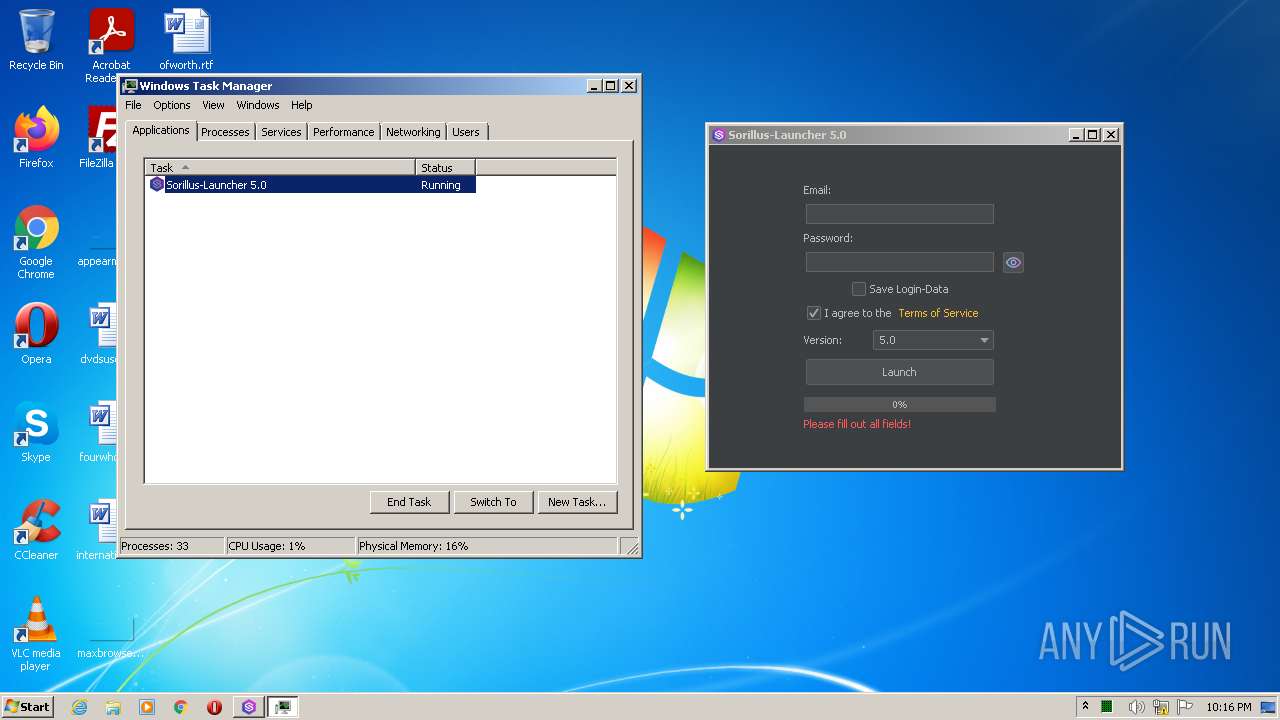The image size is (1280, 720).
Task: Select Sorillus-Launcher 5.0 task row
Action: 311,185
